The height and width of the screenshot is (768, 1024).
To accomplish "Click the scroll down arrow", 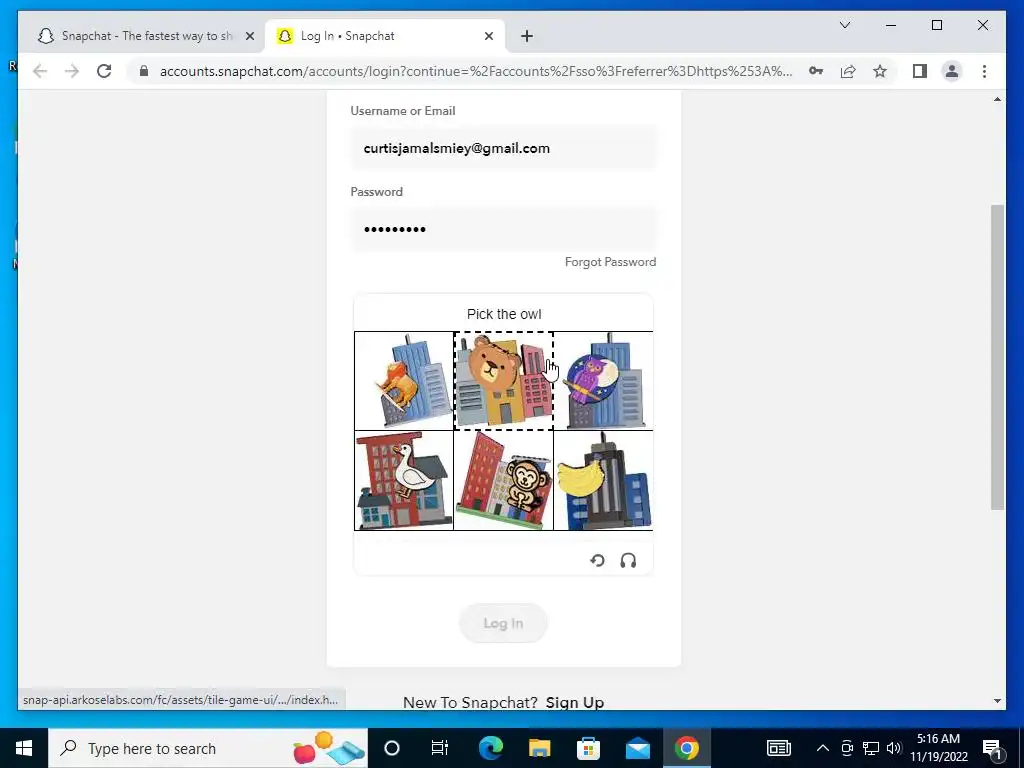I will [997, 701].
